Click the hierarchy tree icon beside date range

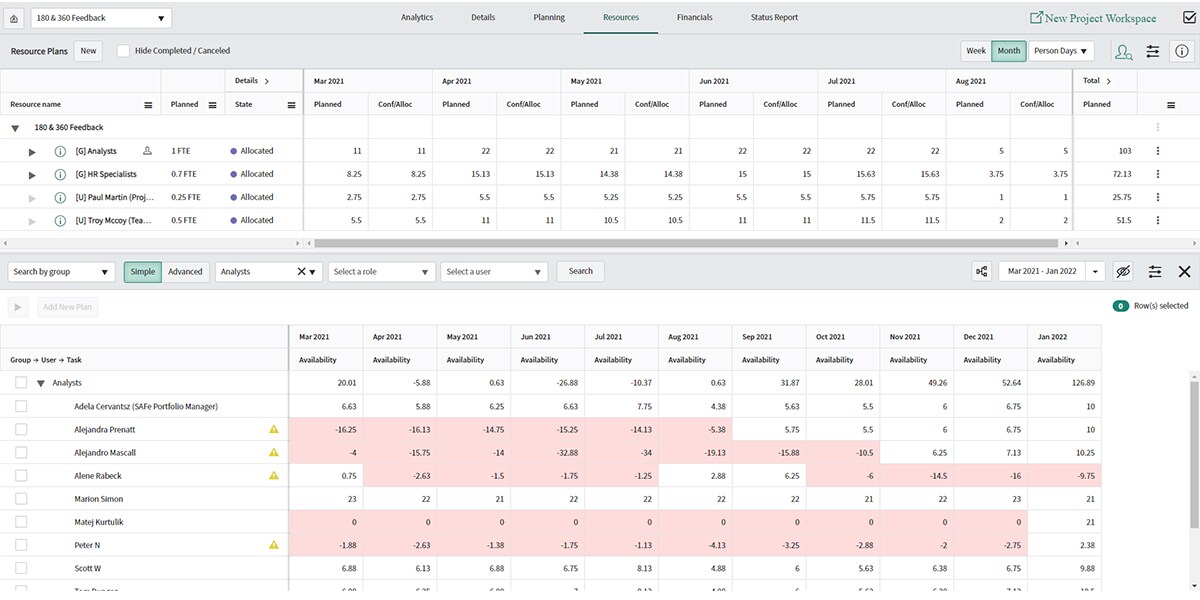click(x=981, y=271)
